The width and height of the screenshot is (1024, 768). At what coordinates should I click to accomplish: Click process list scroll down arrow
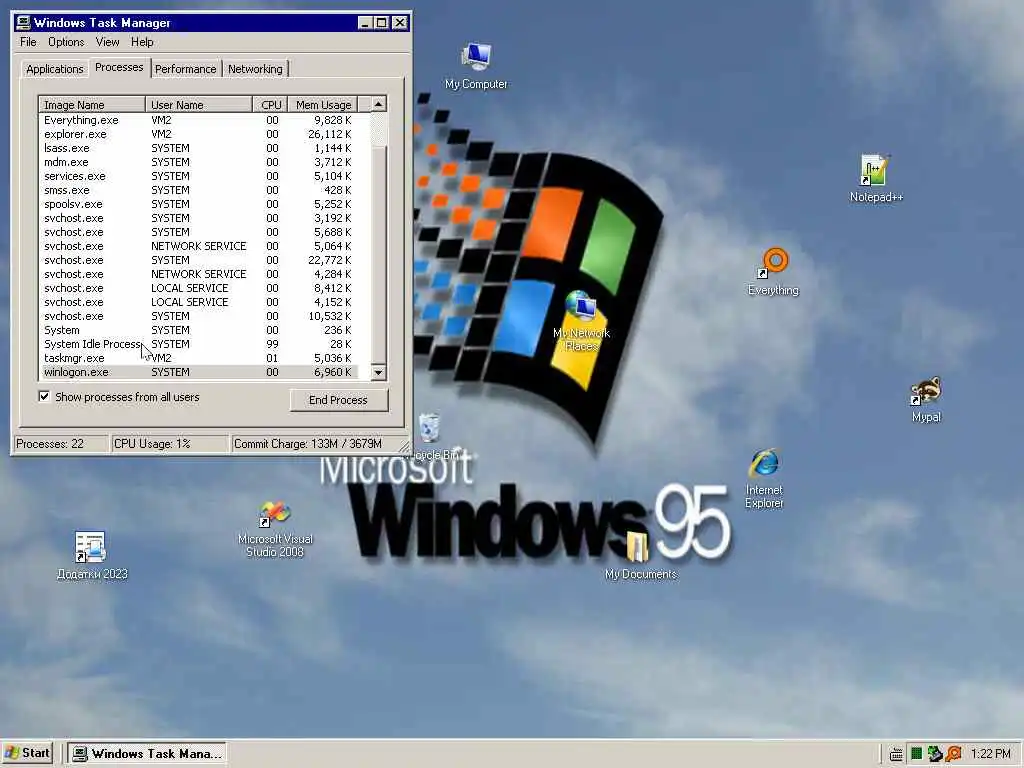379,372
